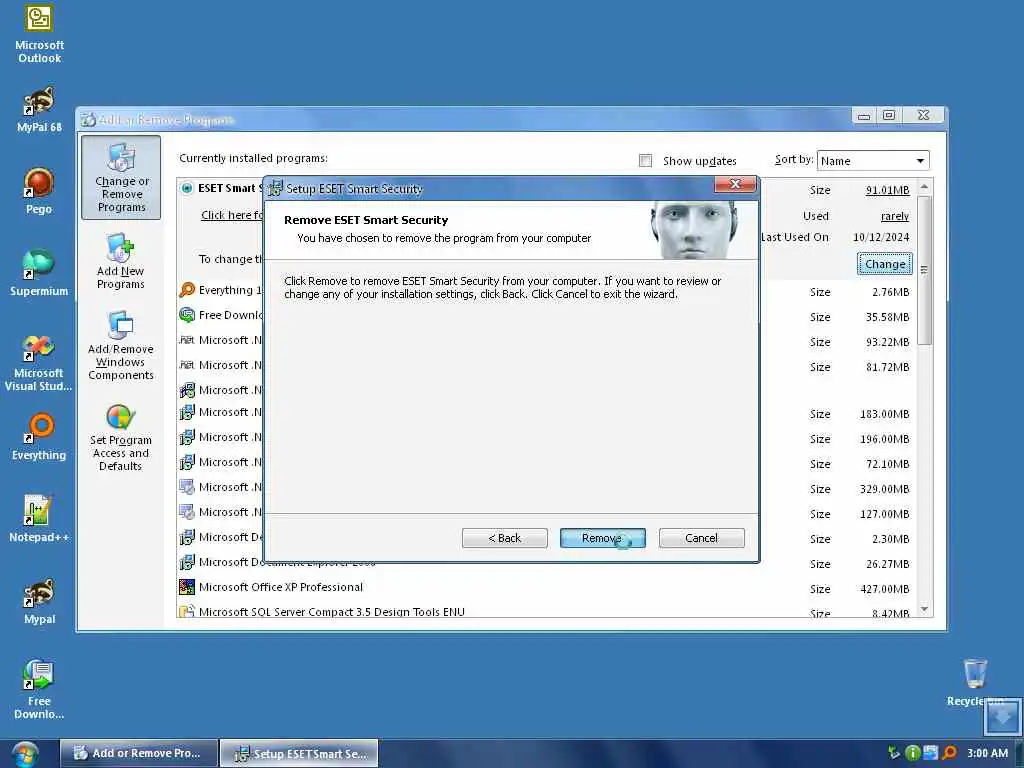This screenshot has height=768, width=1024.
Task: Select the Everything program list icon
Action: pyautogui.click(x=187, y=289)
